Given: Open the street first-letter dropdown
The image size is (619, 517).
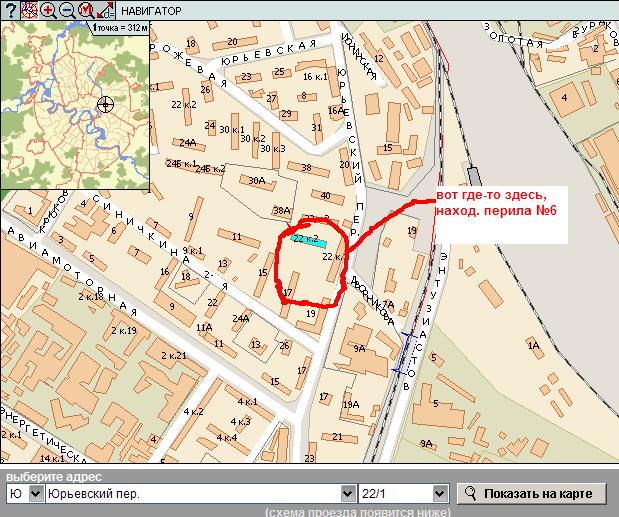Looking at the screenshot, I should (x=25, y=494).
